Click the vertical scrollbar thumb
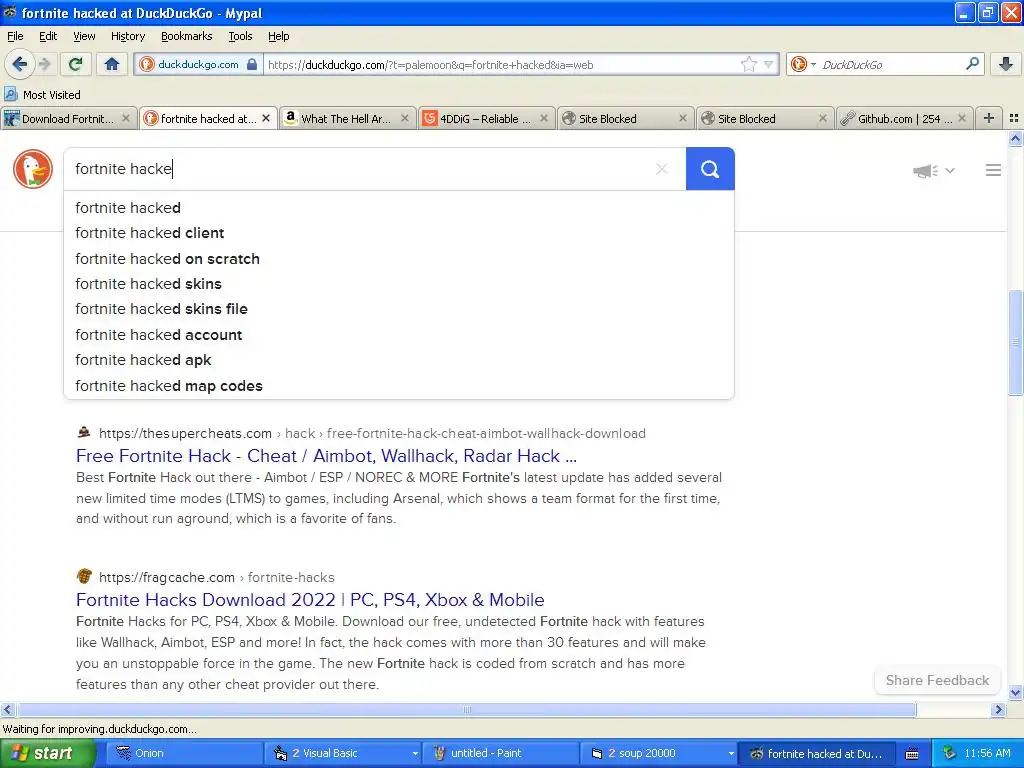 tap(1015, 342)
